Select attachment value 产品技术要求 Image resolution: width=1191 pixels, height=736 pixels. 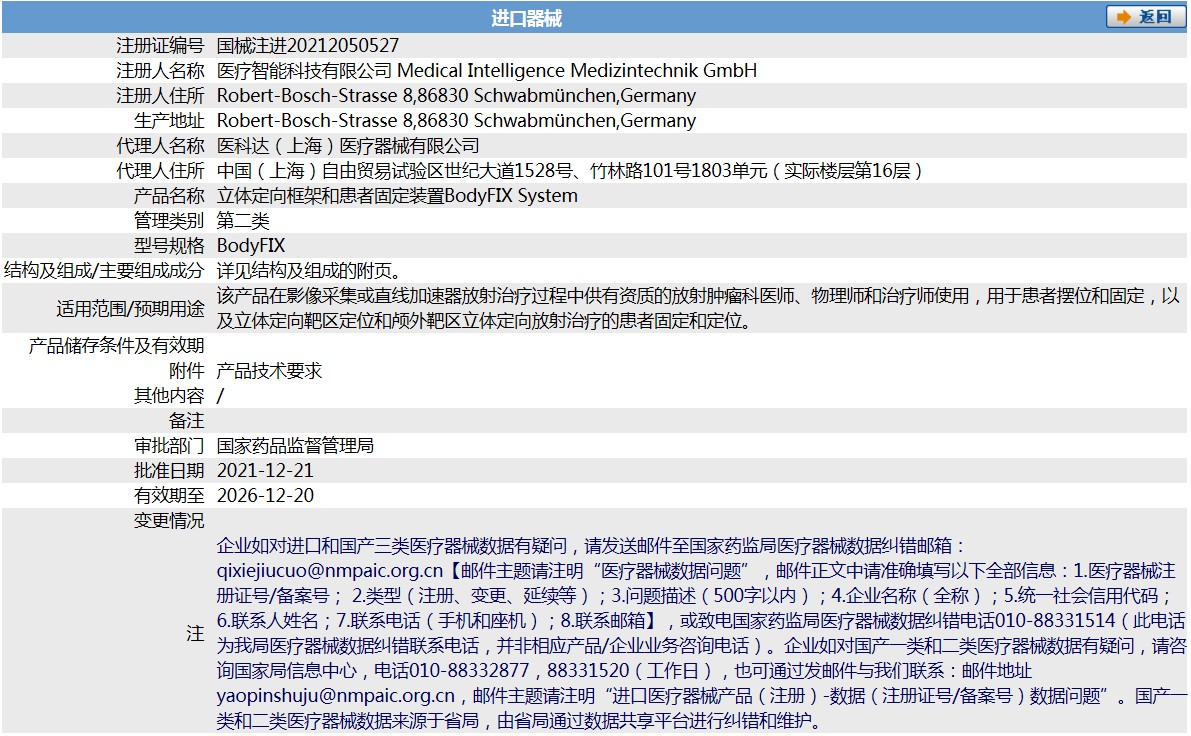pyautogui.click(x=269, y=371)
